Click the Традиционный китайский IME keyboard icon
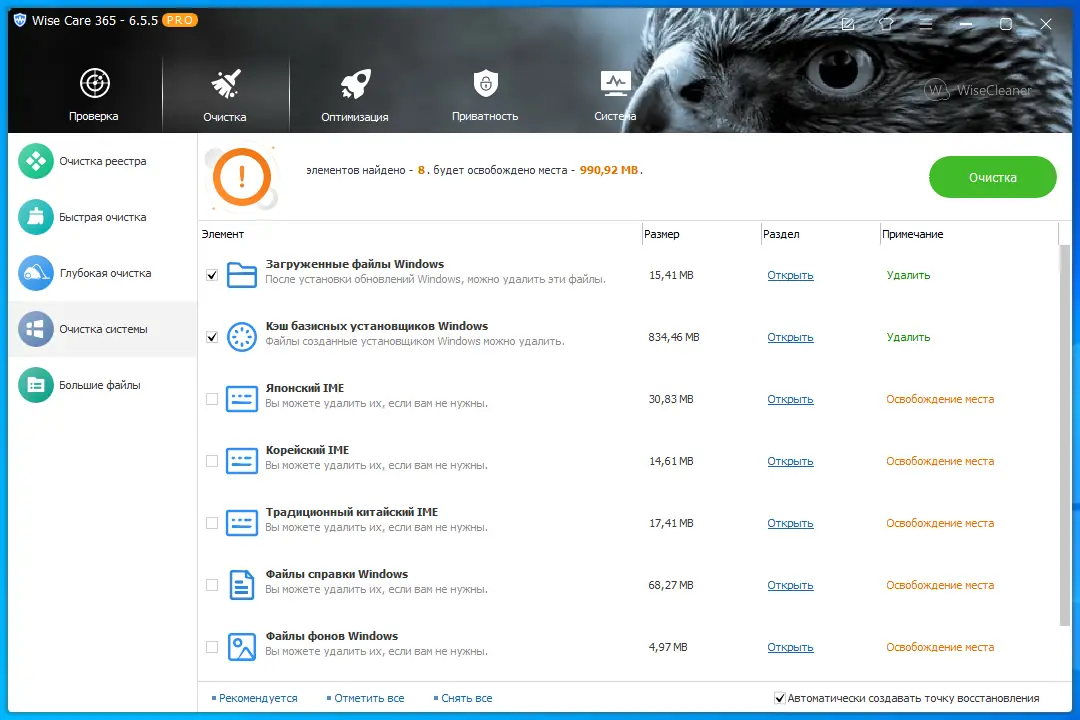The height and width of the screenshot is (720, 1080). click(x=242, y=523)
